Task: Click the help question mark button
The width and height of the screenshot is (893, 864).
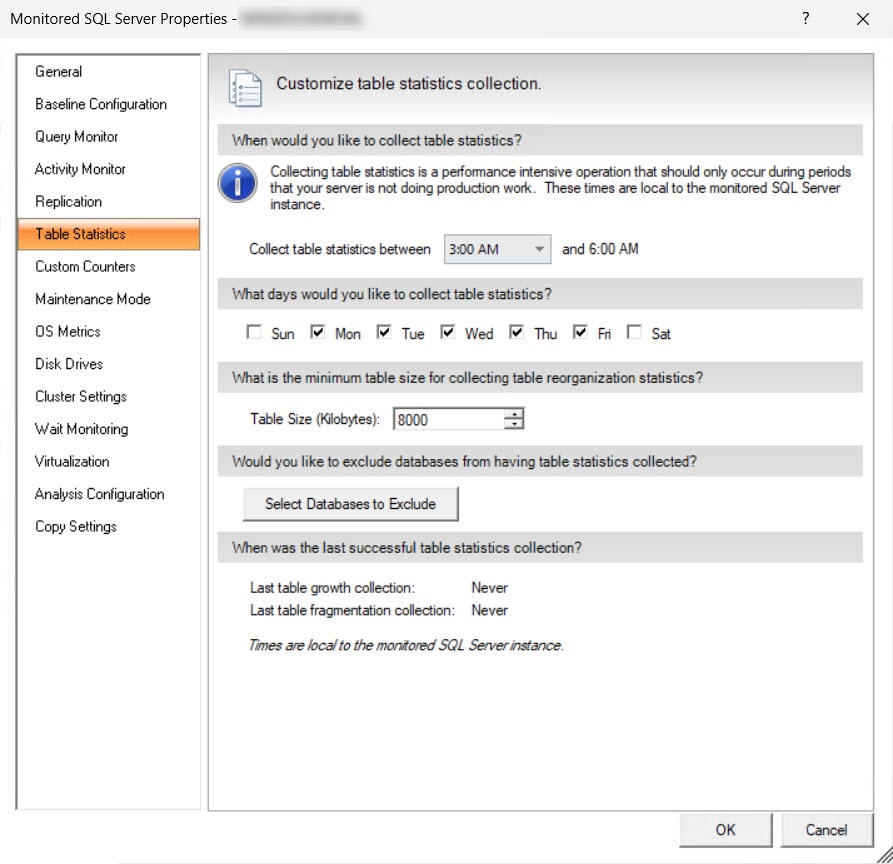Action: click(805, 19)
